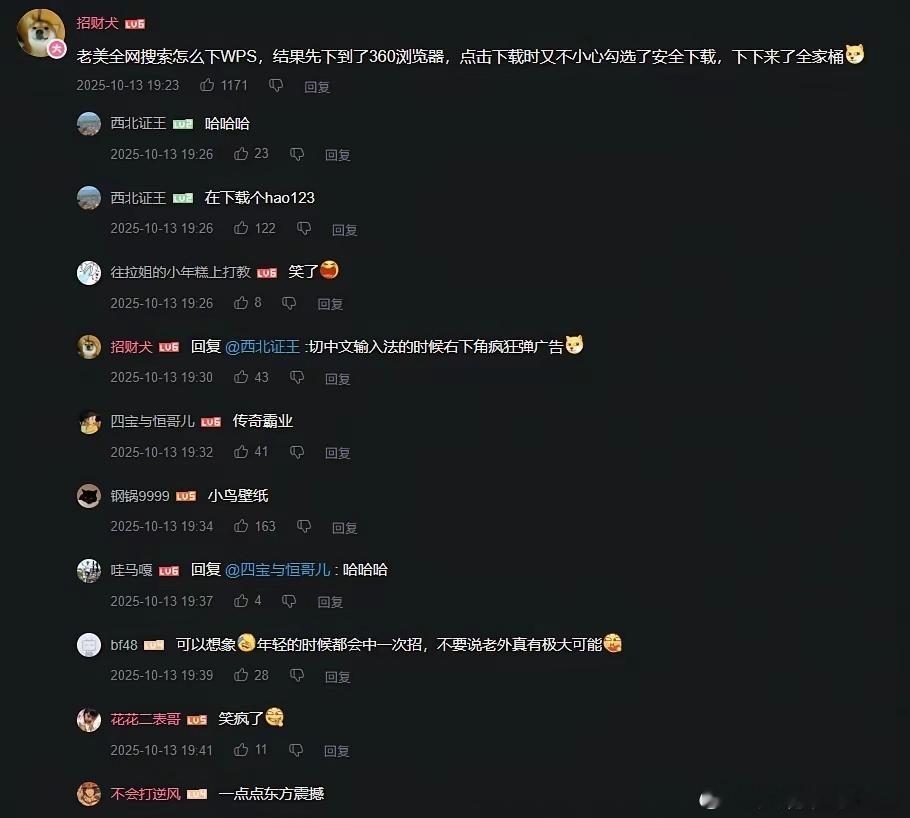Like the 小鸟壁纸 comment with 163 likes
This screenshot has width=910, height=818.
coord(241,526)
